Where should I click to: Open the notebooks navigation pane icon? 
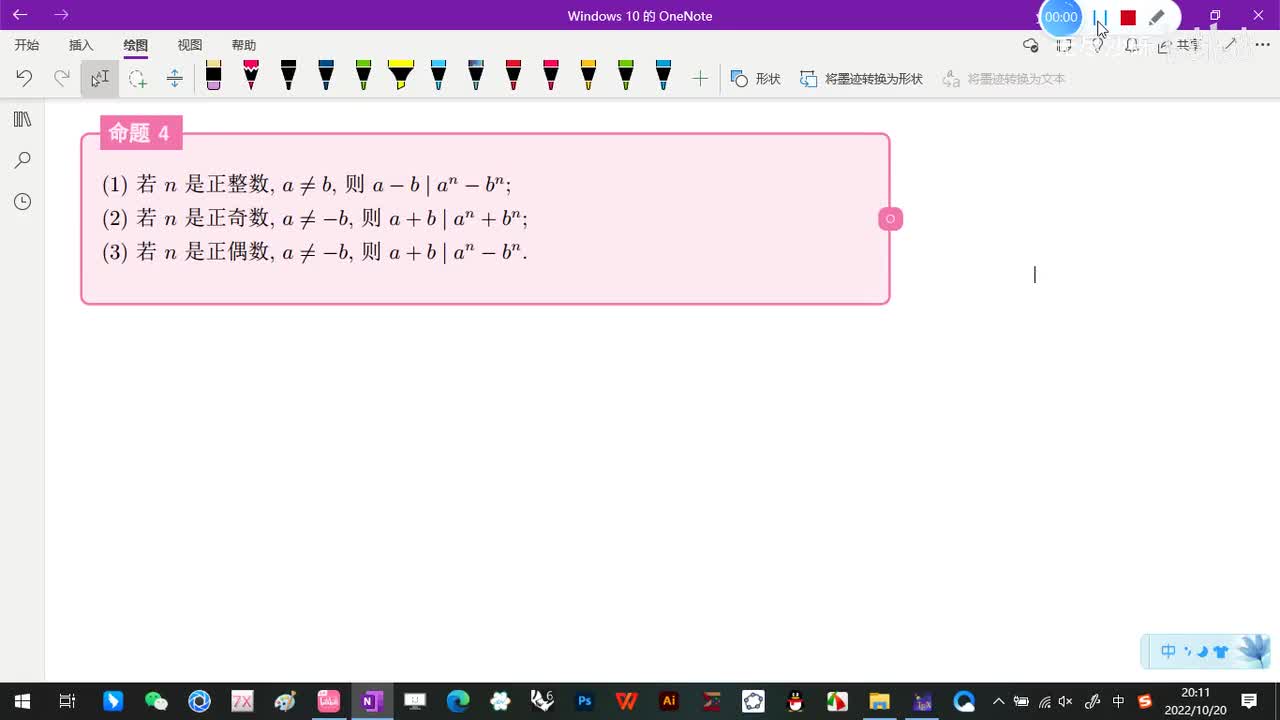(x=22, y=119)
